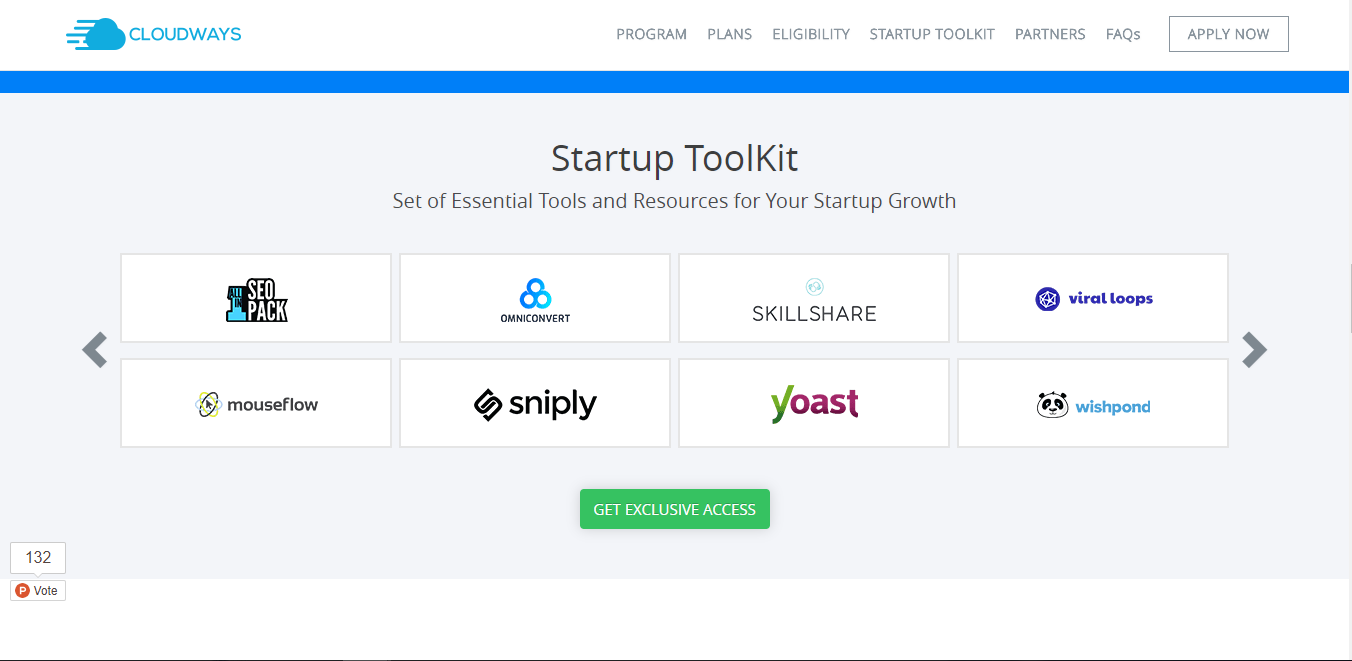Open the SEO Pack tool card
The height and width of the screenshot is (661, 1352).
(256, 298)
